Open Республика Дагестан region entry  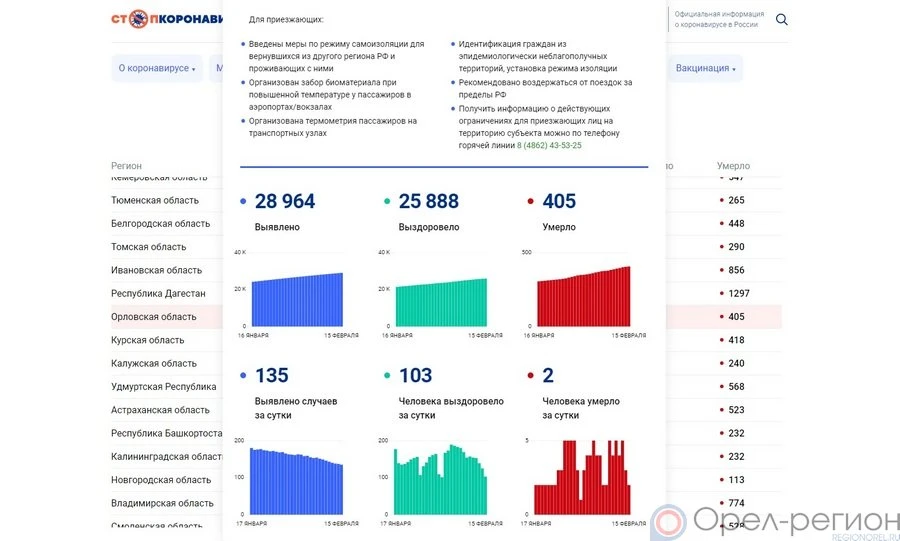pos(158,294)
